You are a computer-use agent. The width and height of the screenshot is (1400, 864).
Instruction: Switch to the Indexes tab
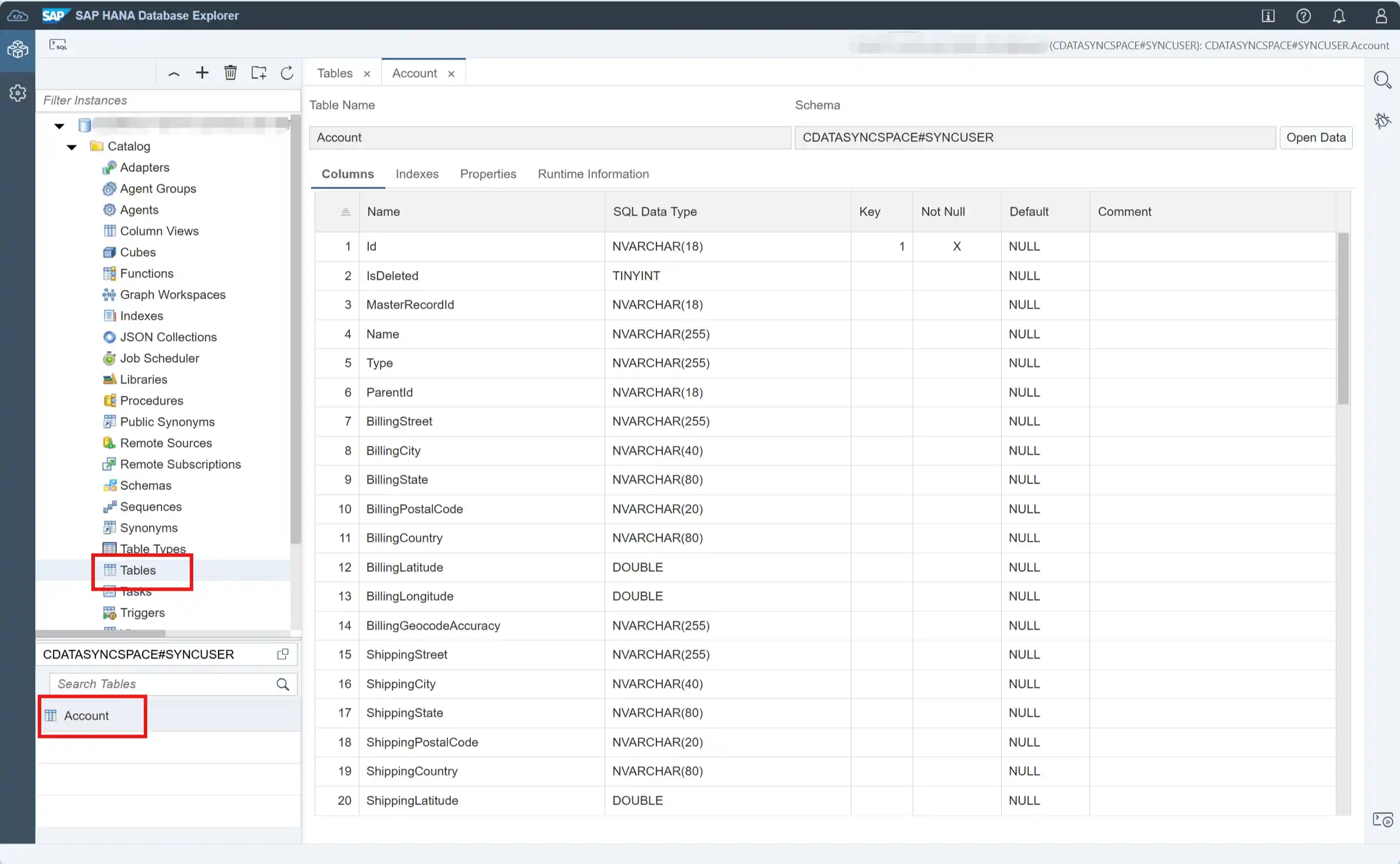[x=417, y=174]
